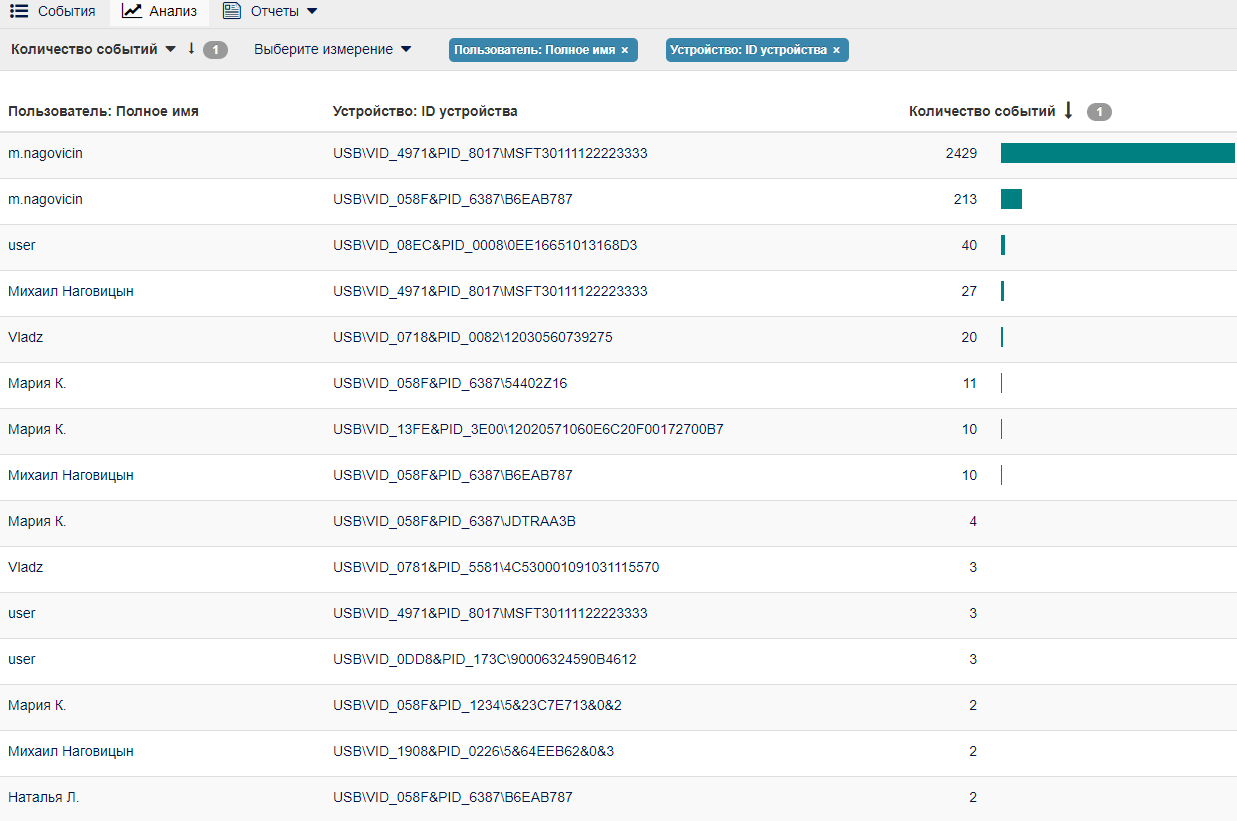Click device ID ending in JDTRAA3B
Viewport: 1237px width, 821px height.
(454, 521)
